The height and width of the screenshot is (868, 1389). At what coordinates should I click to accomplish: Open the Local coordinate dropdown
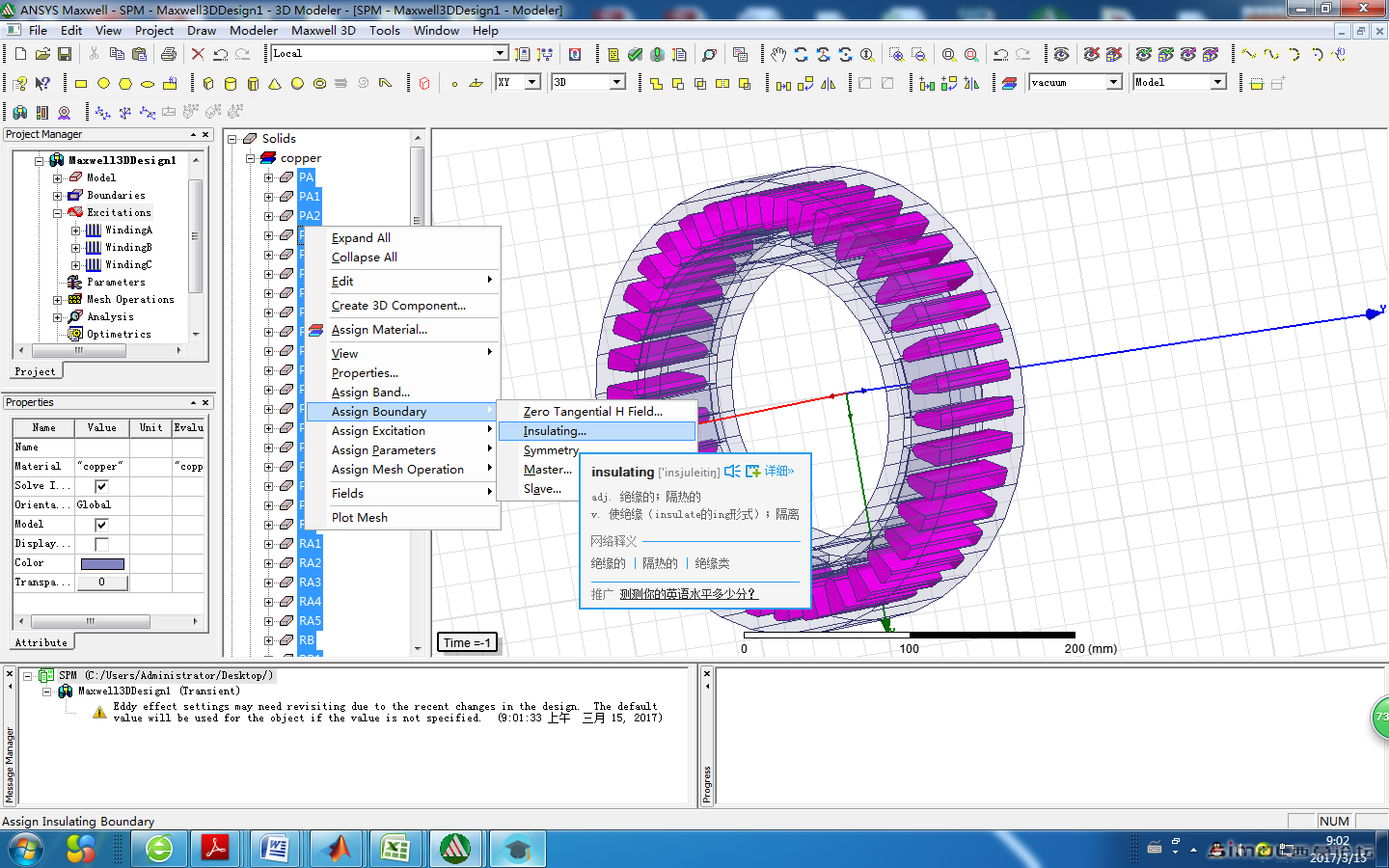click(501, 53)
